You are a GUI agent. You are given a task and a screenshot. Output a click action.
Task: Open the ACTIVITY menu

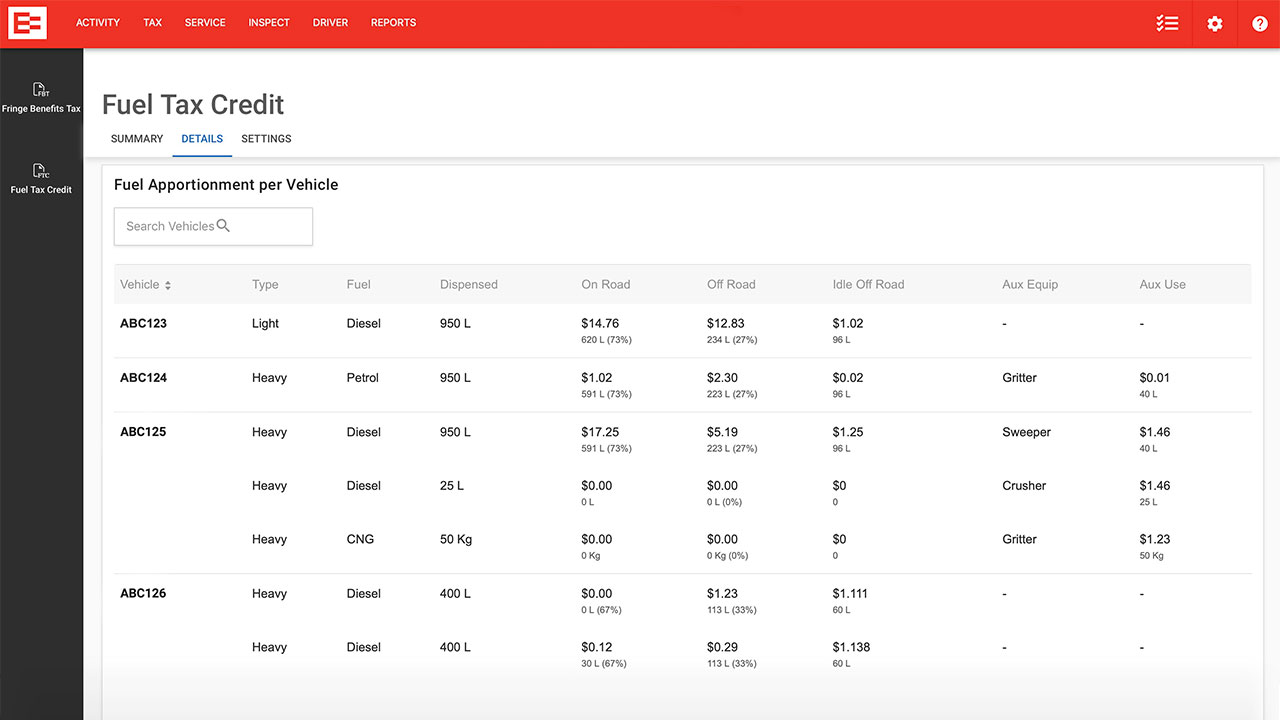[98, 23]
